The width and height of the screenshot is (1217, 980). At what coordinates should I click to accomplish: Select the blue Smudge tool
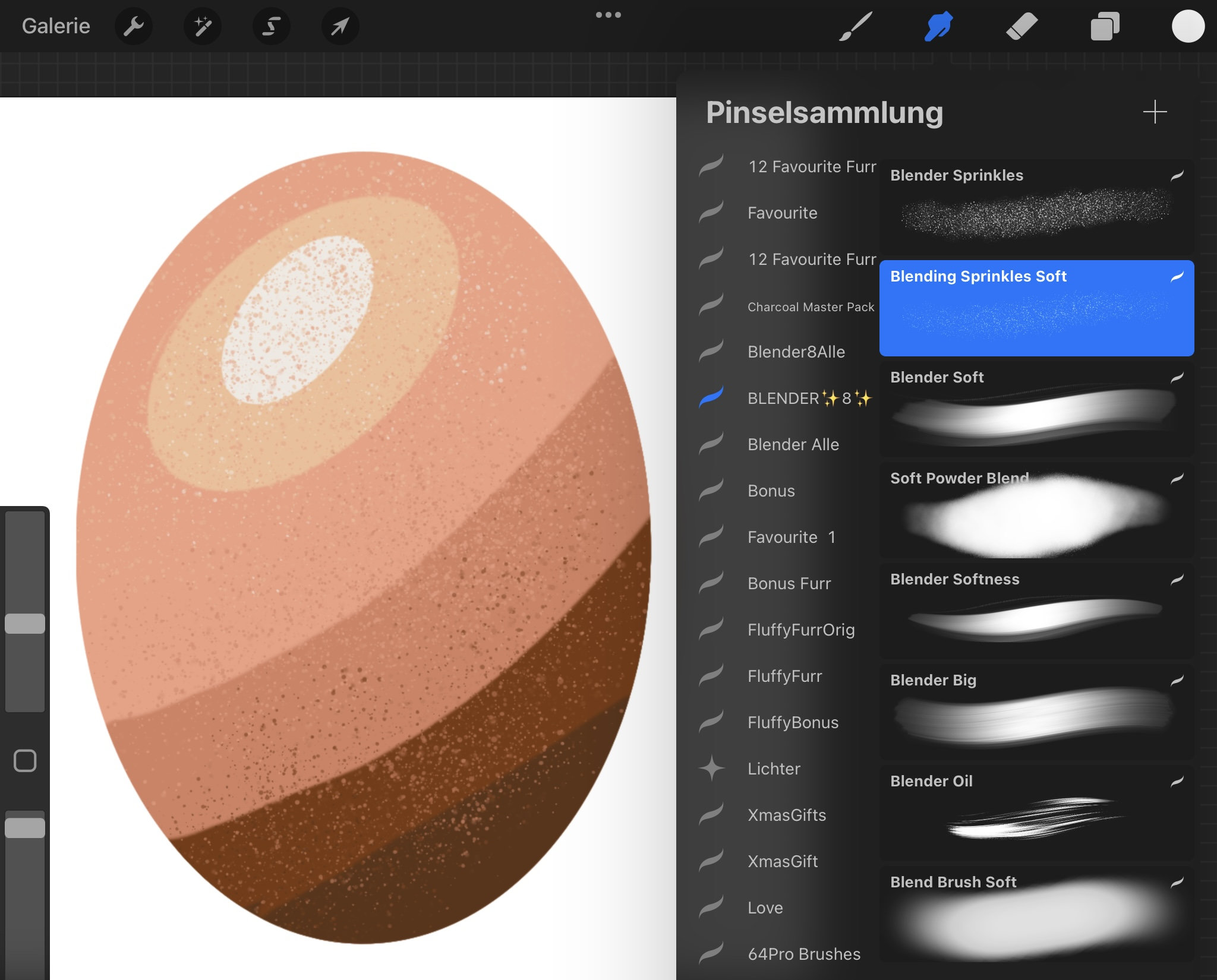[x=939, y=26]
